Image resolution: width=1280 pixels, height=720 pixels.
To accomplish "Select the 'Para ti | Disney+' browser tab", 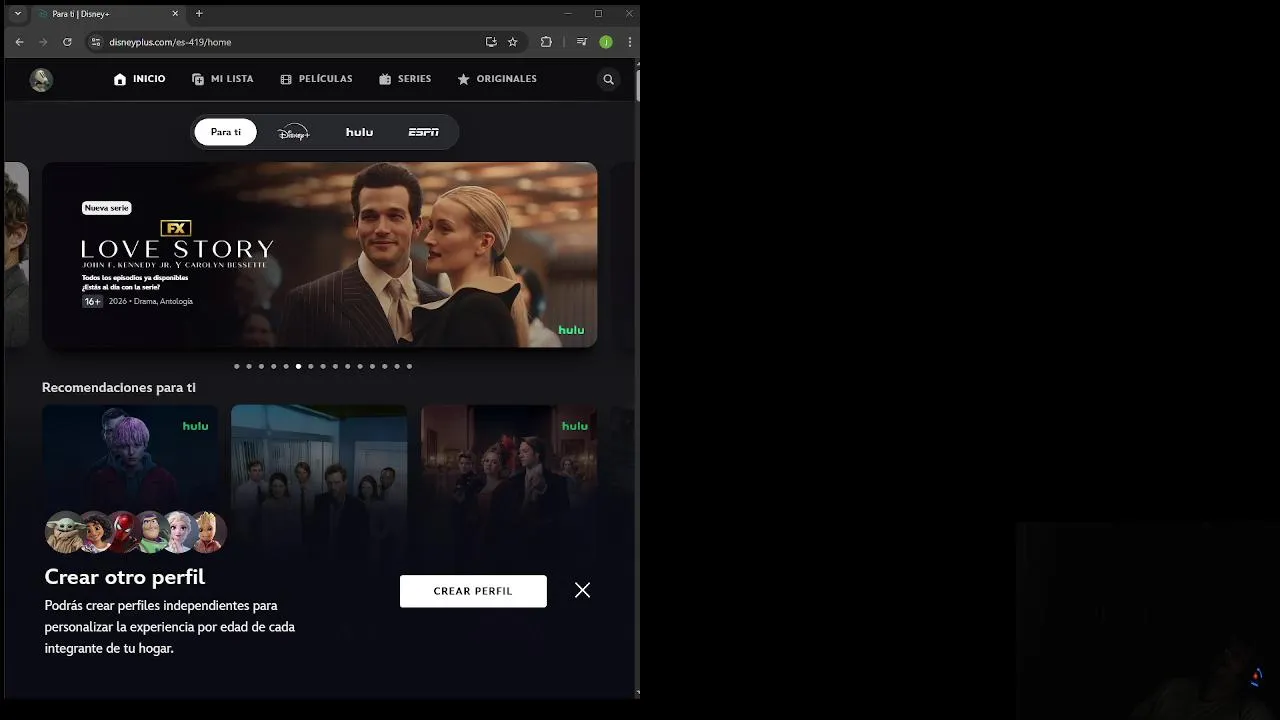I will tap(107, 14).
